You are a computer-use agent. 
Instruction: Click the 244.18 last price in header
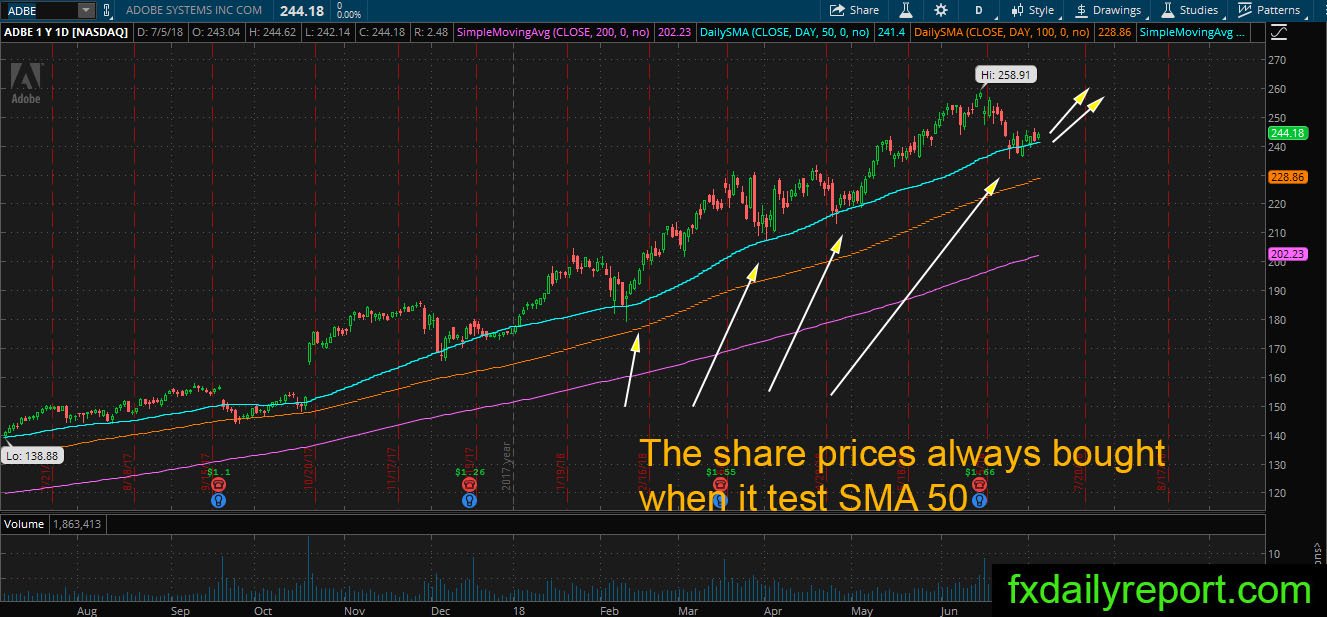[x=301, y=9]
